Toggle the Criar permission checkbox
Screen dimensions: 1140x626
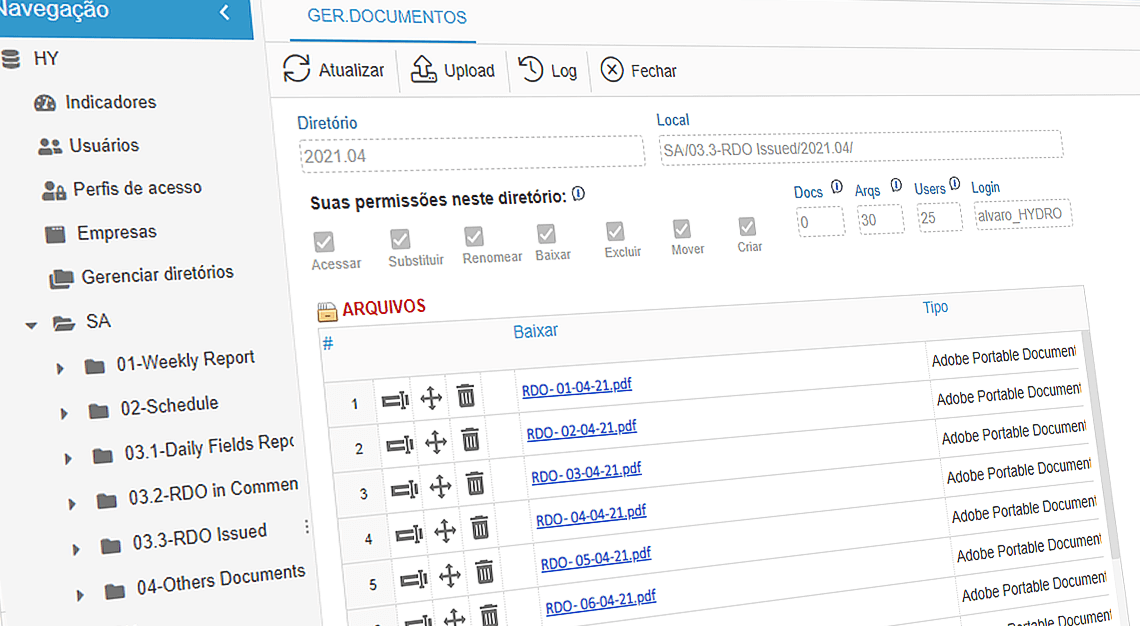[746, 227]
